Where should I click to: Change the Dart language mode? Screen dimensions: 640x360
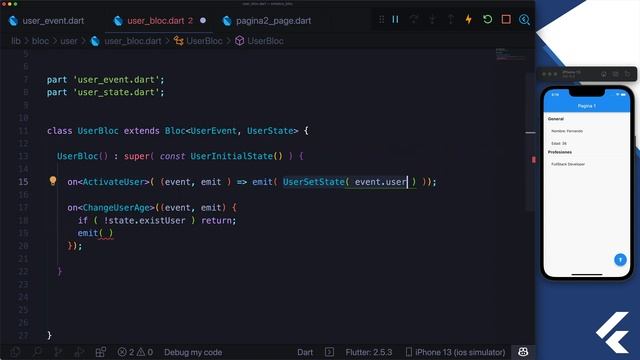point(305,352)
